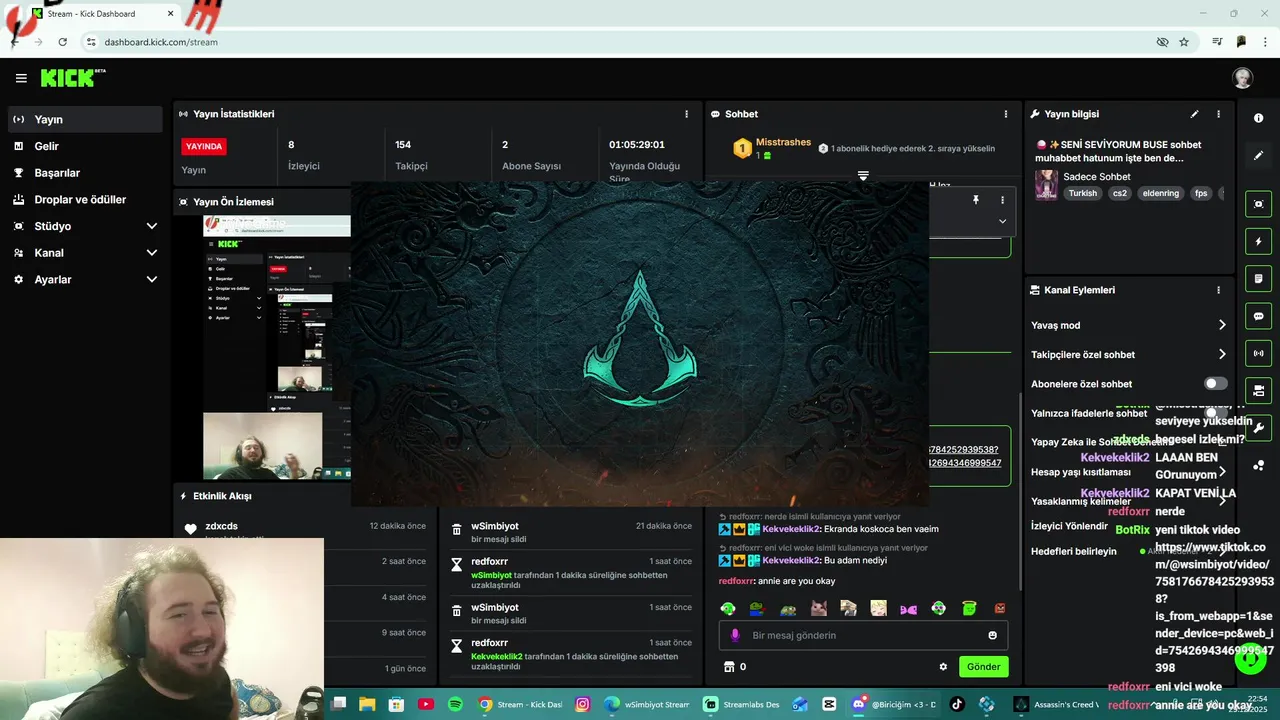
Task: Open the emoji picker in message box
Action: click(992, 635)
